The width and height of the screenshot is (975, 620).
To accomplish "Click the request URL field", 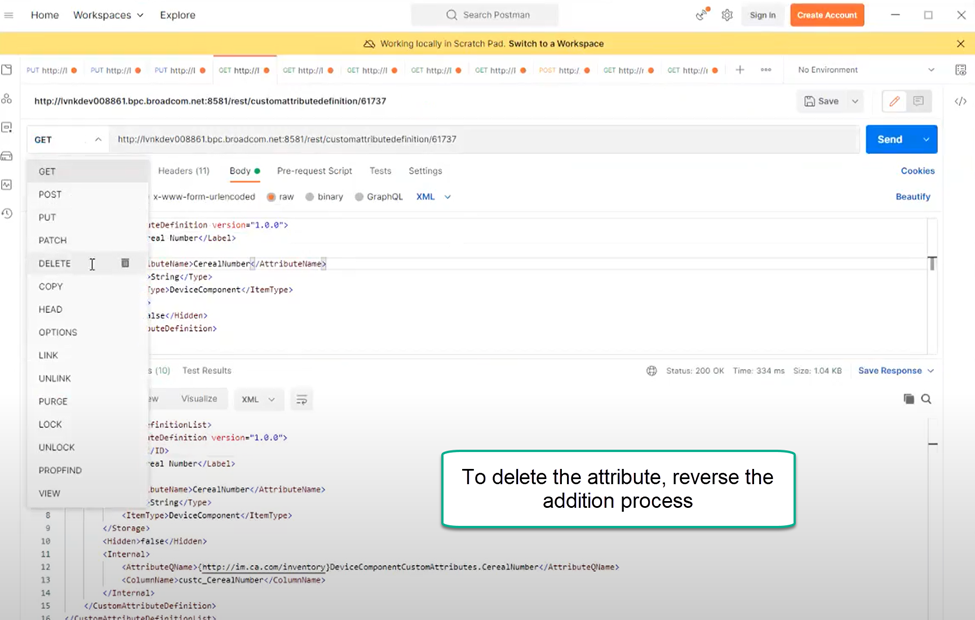I will [x=484, y=139].
